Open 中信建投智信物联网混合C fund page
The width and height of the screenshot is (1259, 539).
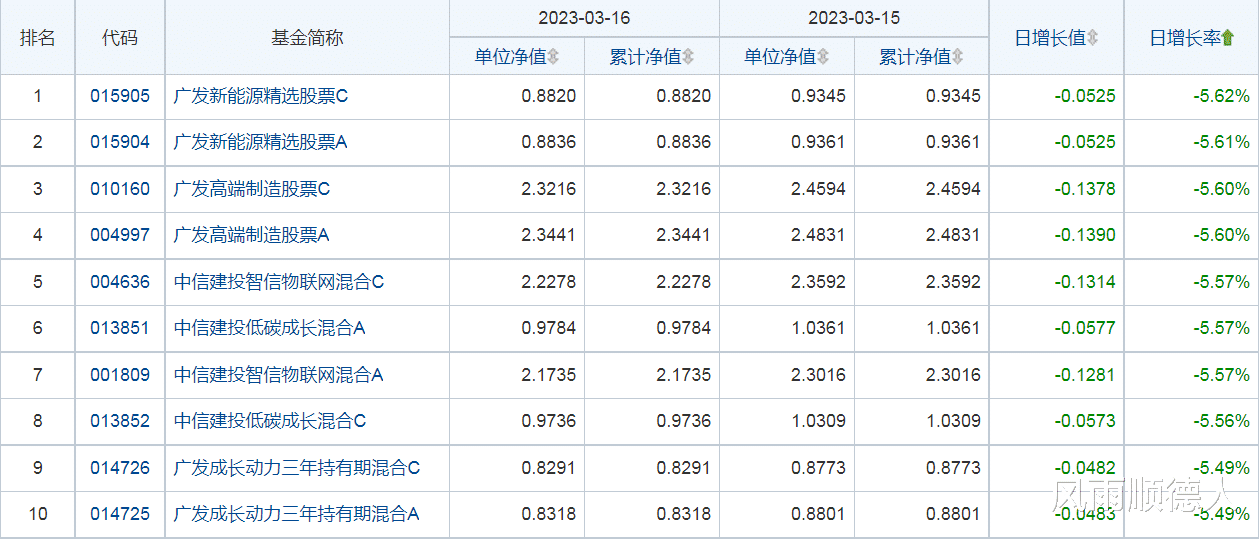(279, 282)
